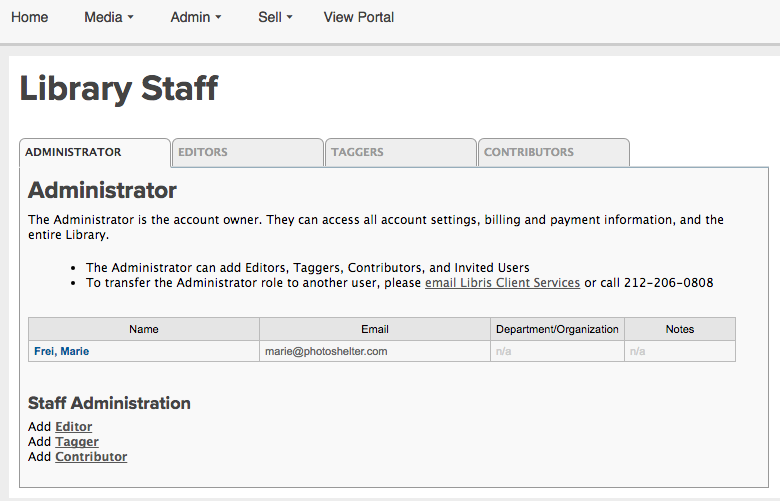
Task: Click the n/a Department/Organization cell
Action: [x=557, y=351]
